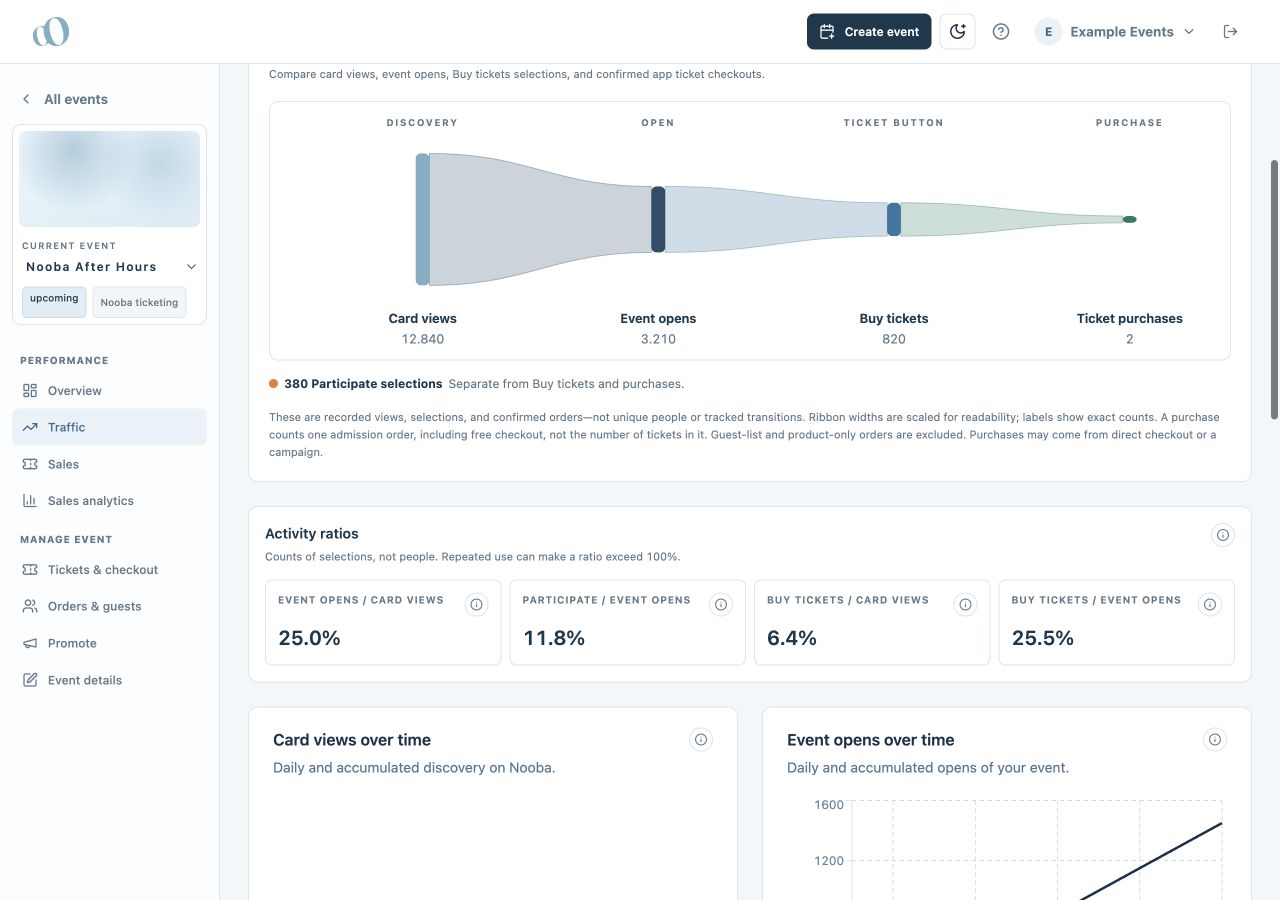Toggle dark mode moon icon
Screen dimensions: 1280x900
pyautogui.click(x=957, y=32)
